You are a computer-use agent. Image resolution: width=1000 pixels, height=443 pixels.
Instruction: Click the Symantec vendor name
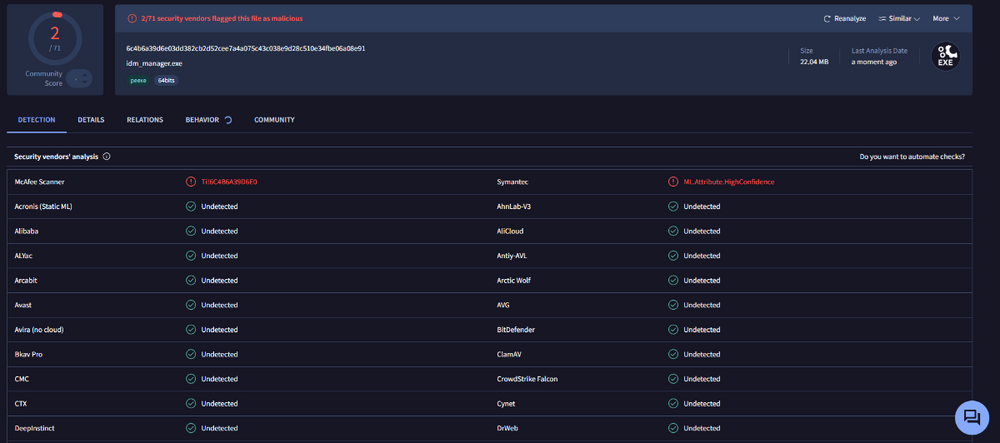(x=511, y=182)
